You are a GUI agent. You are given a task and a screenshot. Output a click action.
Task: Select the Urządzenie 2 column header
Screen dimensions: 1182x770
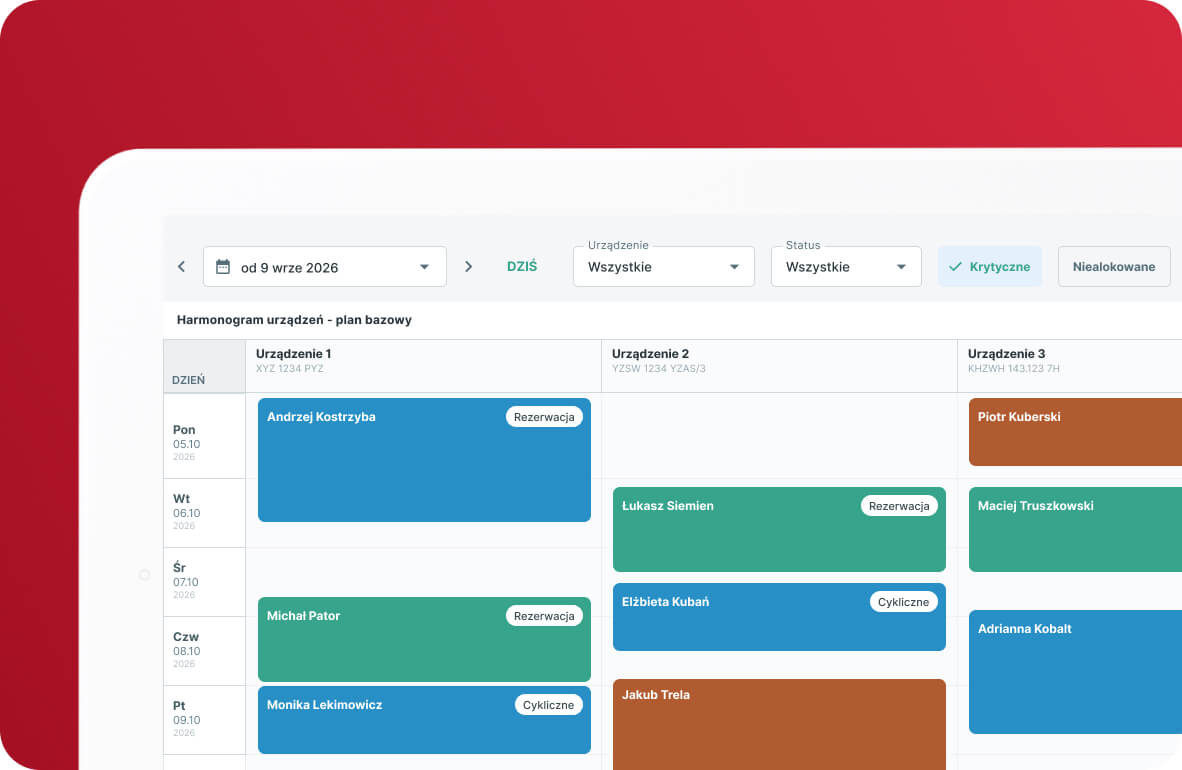coord(779,366)
